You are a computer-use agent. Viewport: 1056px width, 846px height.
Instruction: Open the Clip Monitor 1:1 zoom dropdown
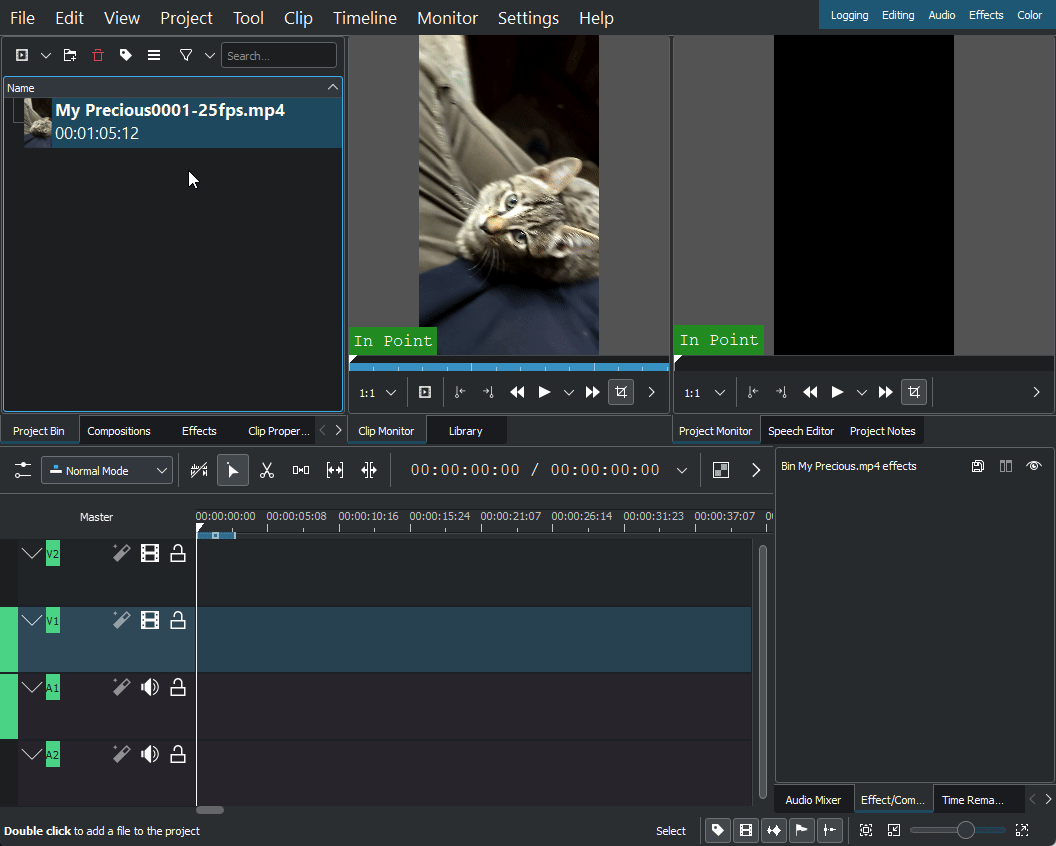tap(378, 393)
